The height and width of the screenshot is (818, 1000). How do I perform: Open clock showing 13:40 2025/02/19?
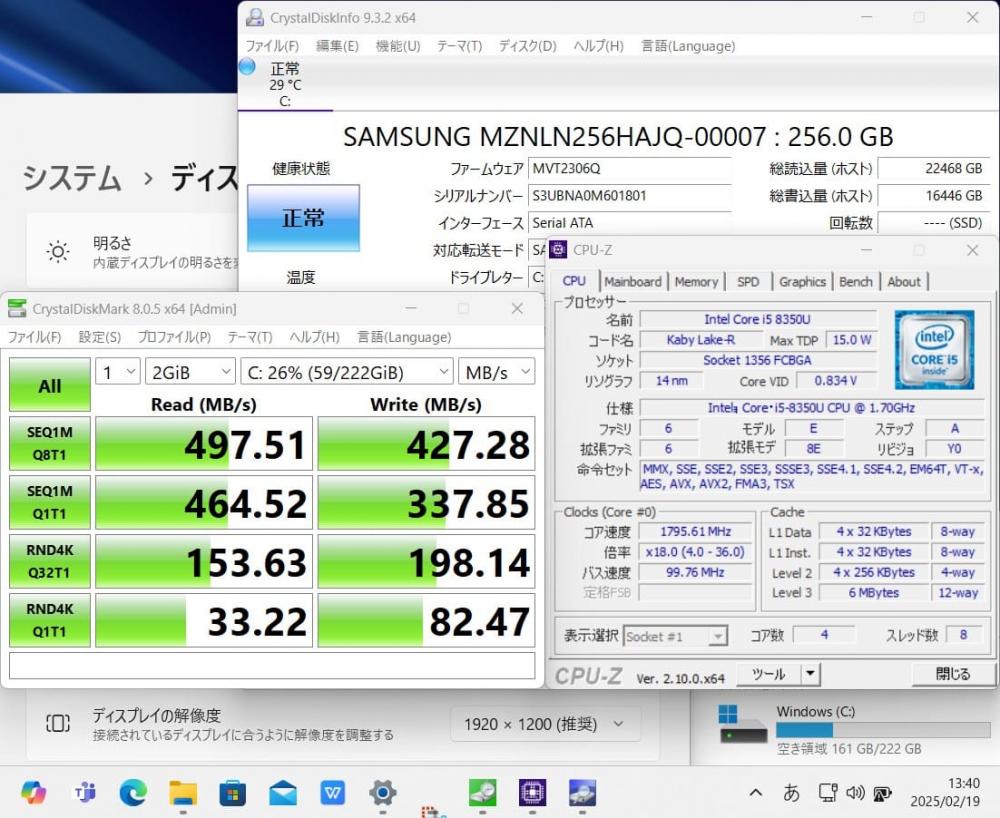coord(945,792)
